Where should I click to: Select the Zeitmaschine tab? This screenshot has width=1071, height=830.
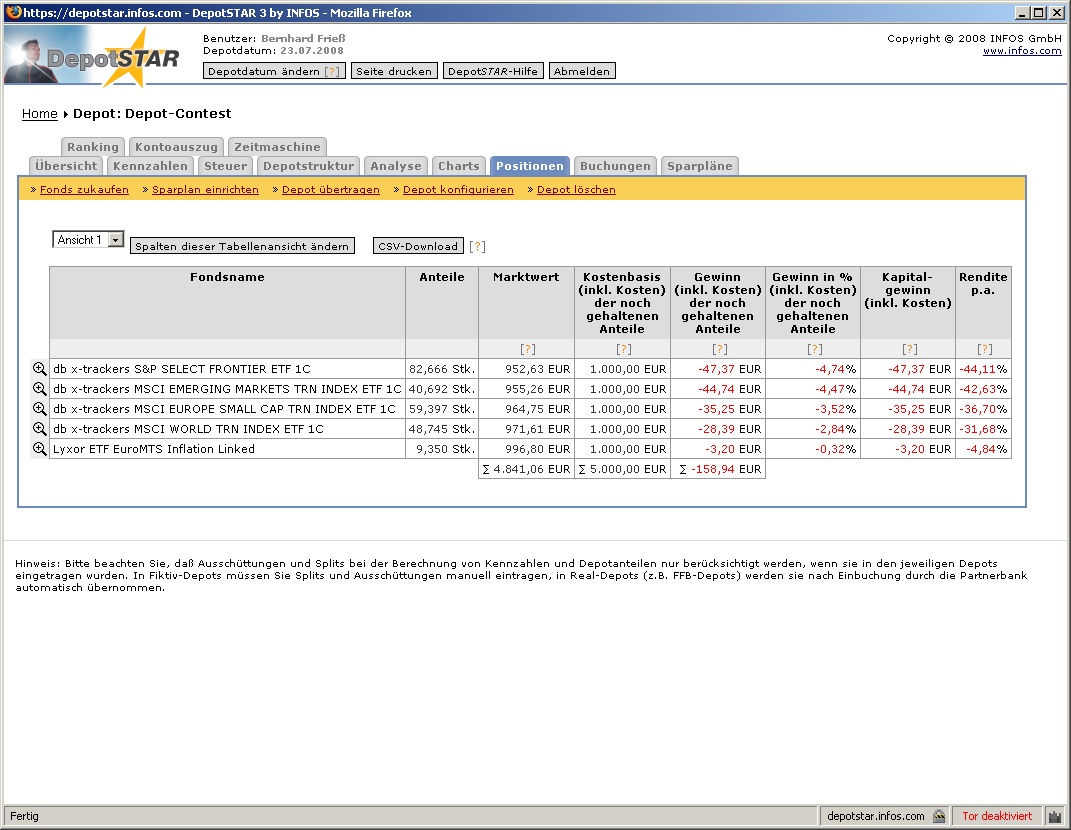click(x=277, y=147)
